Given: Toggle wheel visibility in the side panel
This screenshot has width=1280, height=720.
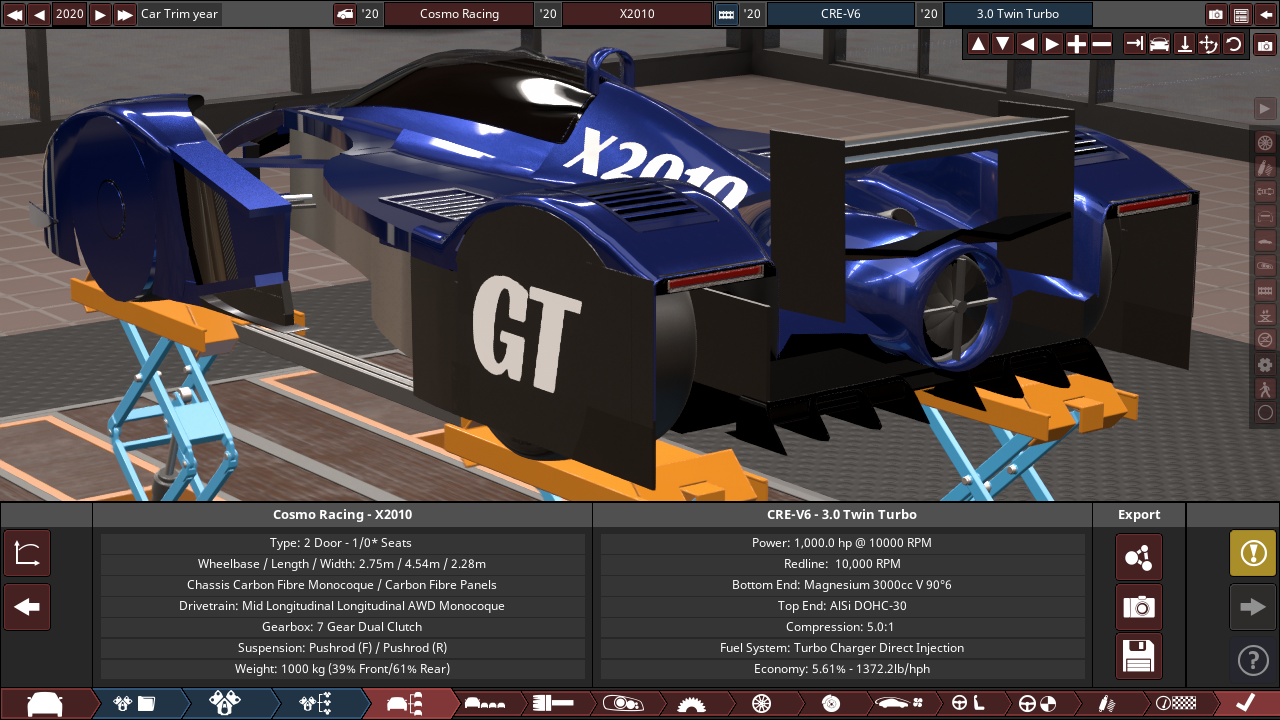Looking at the screenshot, I should 1265,143.
